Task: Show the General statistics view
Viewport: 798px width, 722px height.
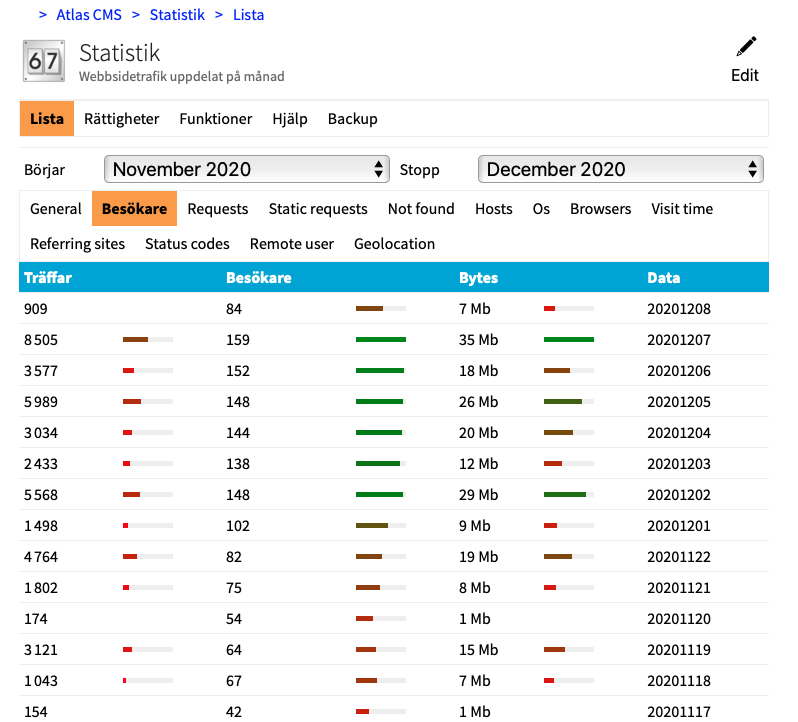Action: coord(56,209)
